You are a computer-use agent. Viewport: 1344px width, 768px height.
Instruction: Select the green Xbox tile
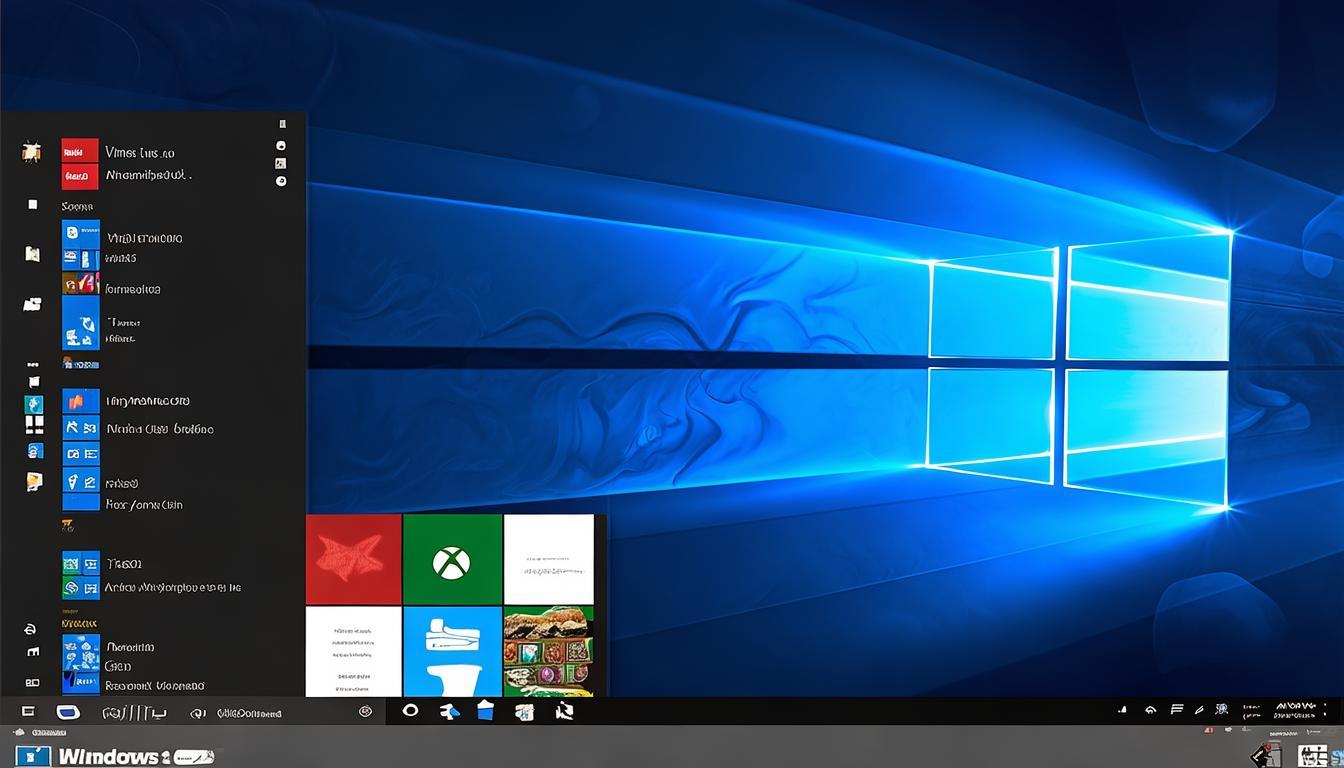[452, 560]
